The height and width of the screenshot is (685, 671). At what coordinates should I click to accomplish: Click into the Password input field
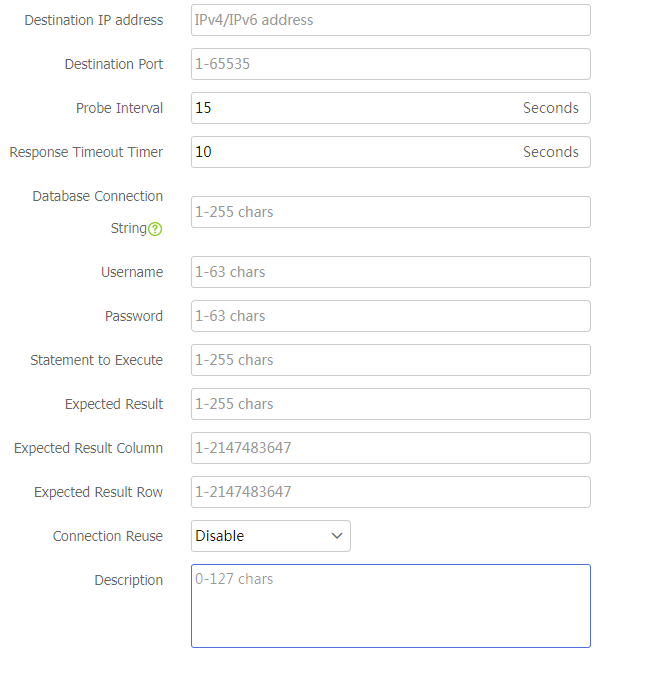(390, 316)
